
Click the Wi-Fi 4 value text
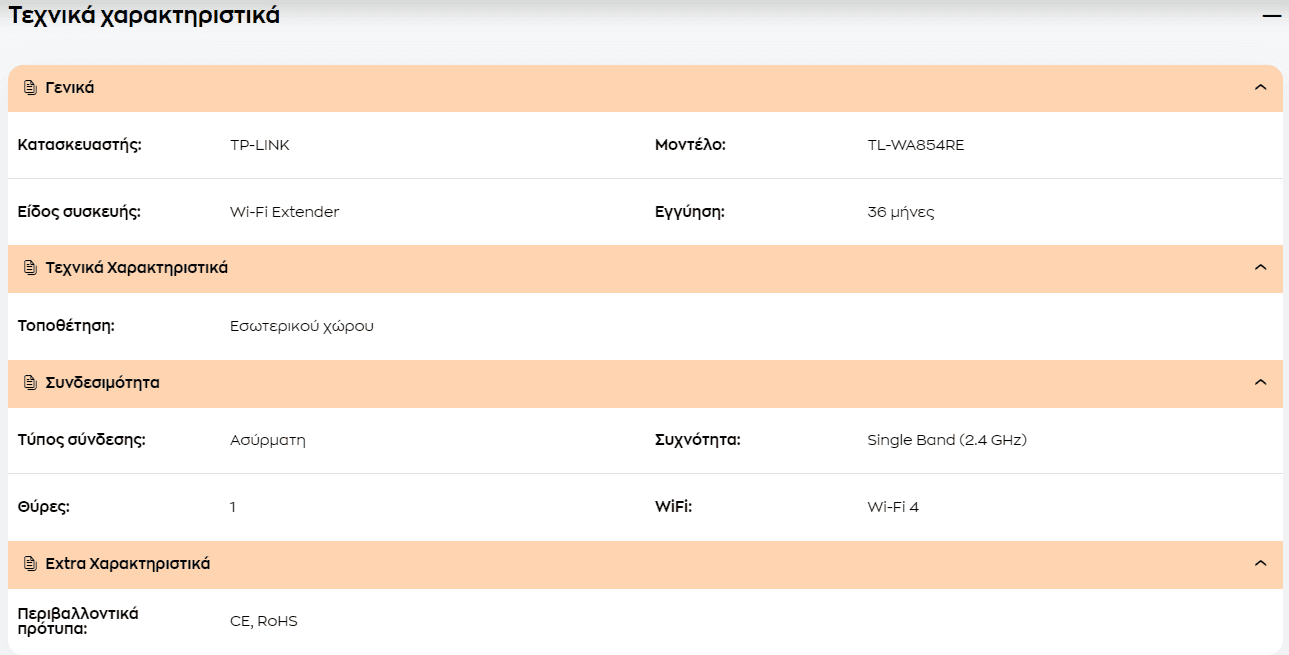click(x=893, y=507)
